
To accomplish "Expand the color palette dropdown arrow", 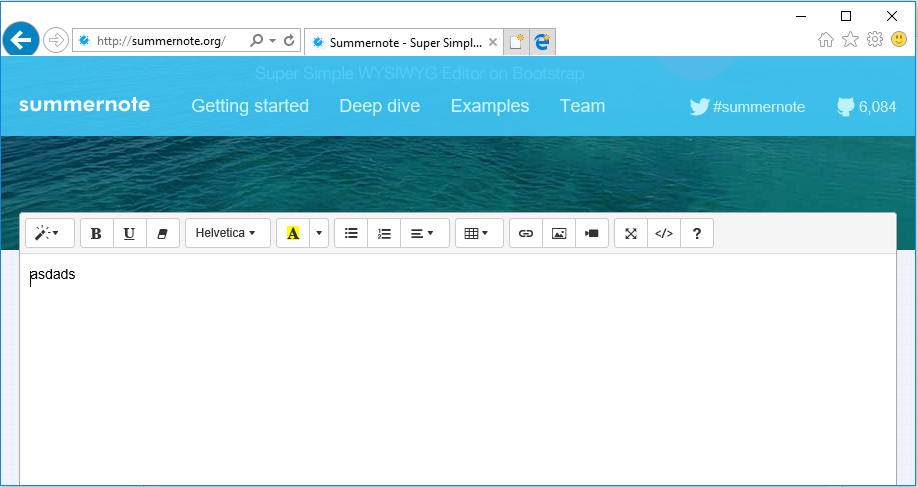I will tap(319, 233).
